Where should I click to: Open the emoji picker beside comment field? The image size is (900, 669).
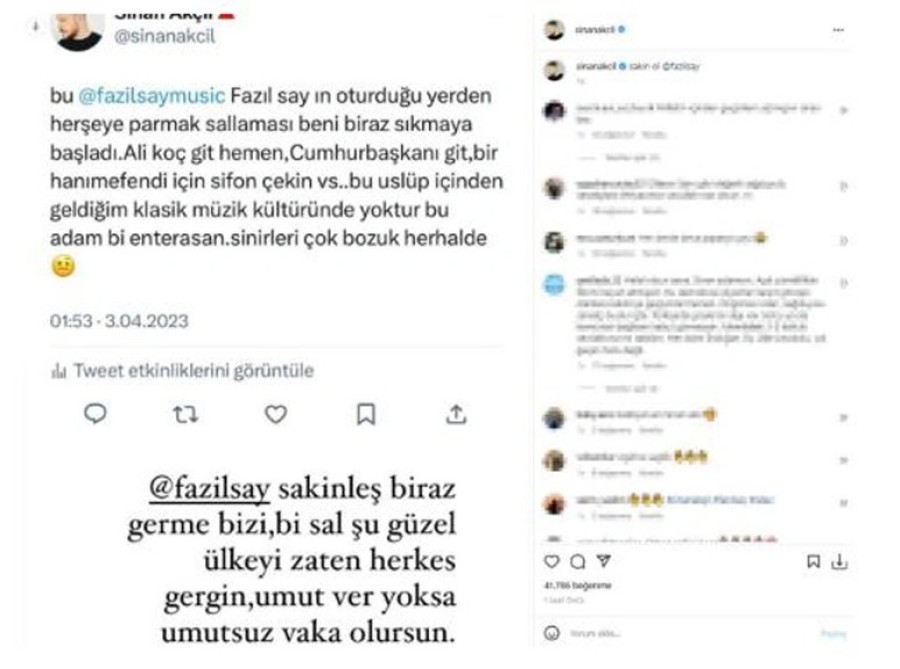coord(552,633)
